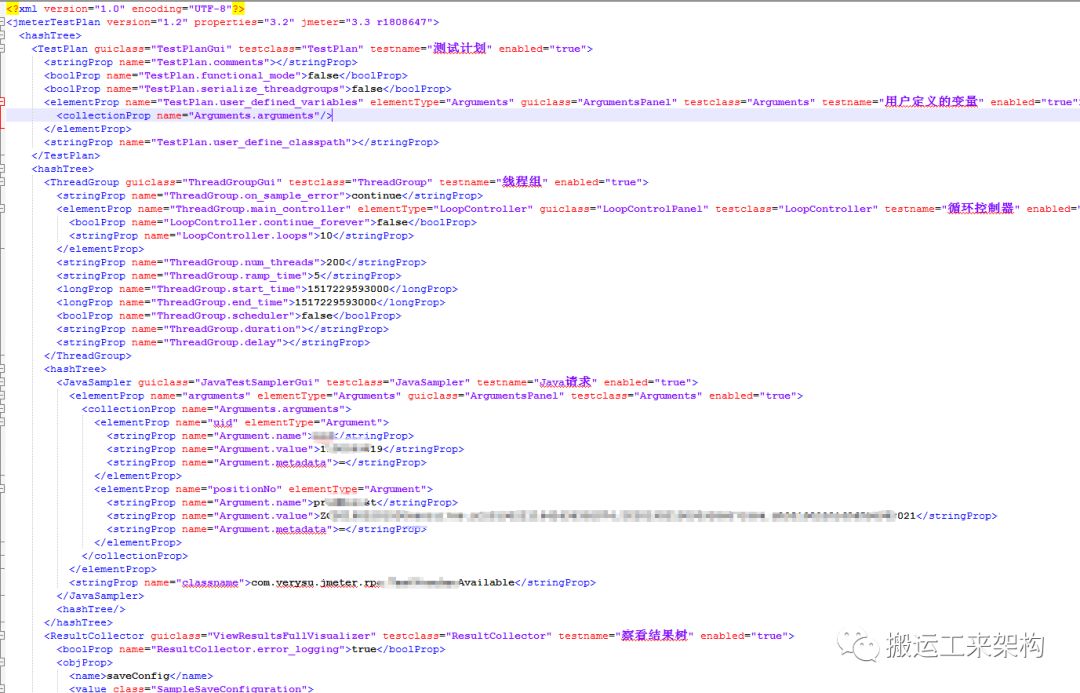Click the closing </TestPlan> tag
This screenshot has height=693, width=1080.
point(65,156)
